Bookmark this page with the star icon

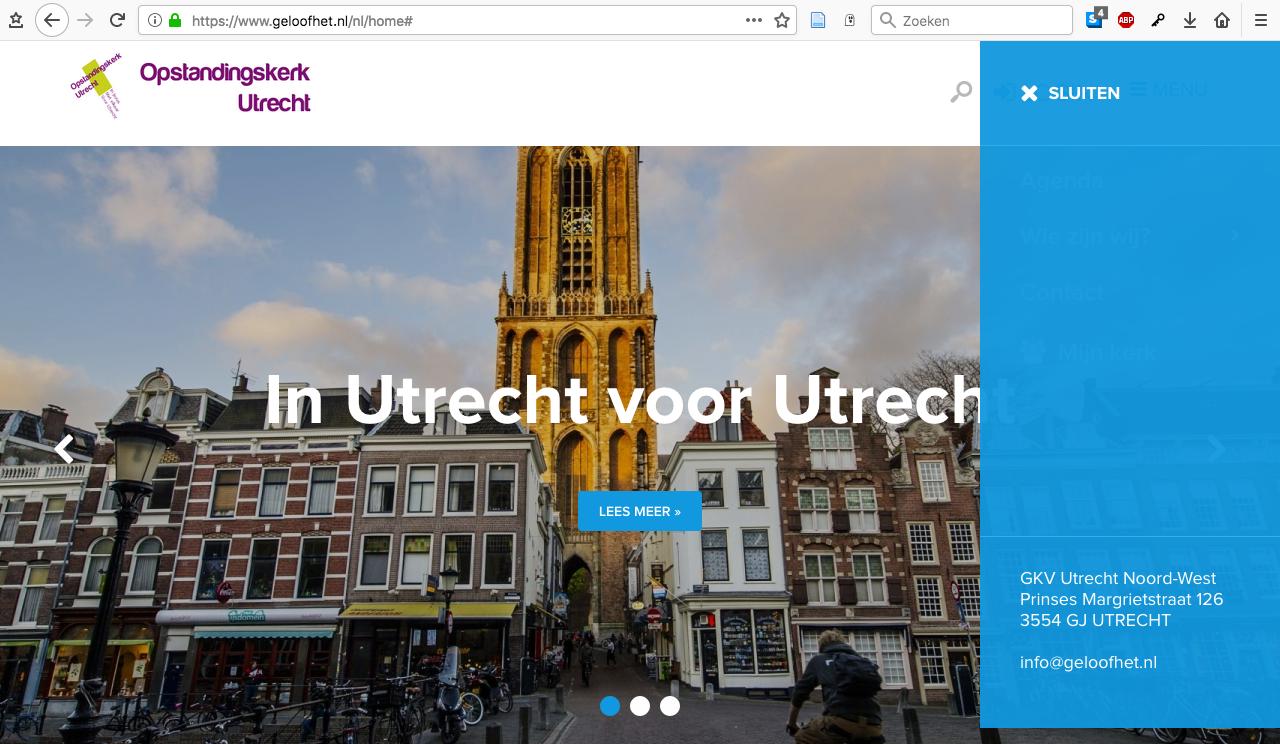[x=782, y=20]
